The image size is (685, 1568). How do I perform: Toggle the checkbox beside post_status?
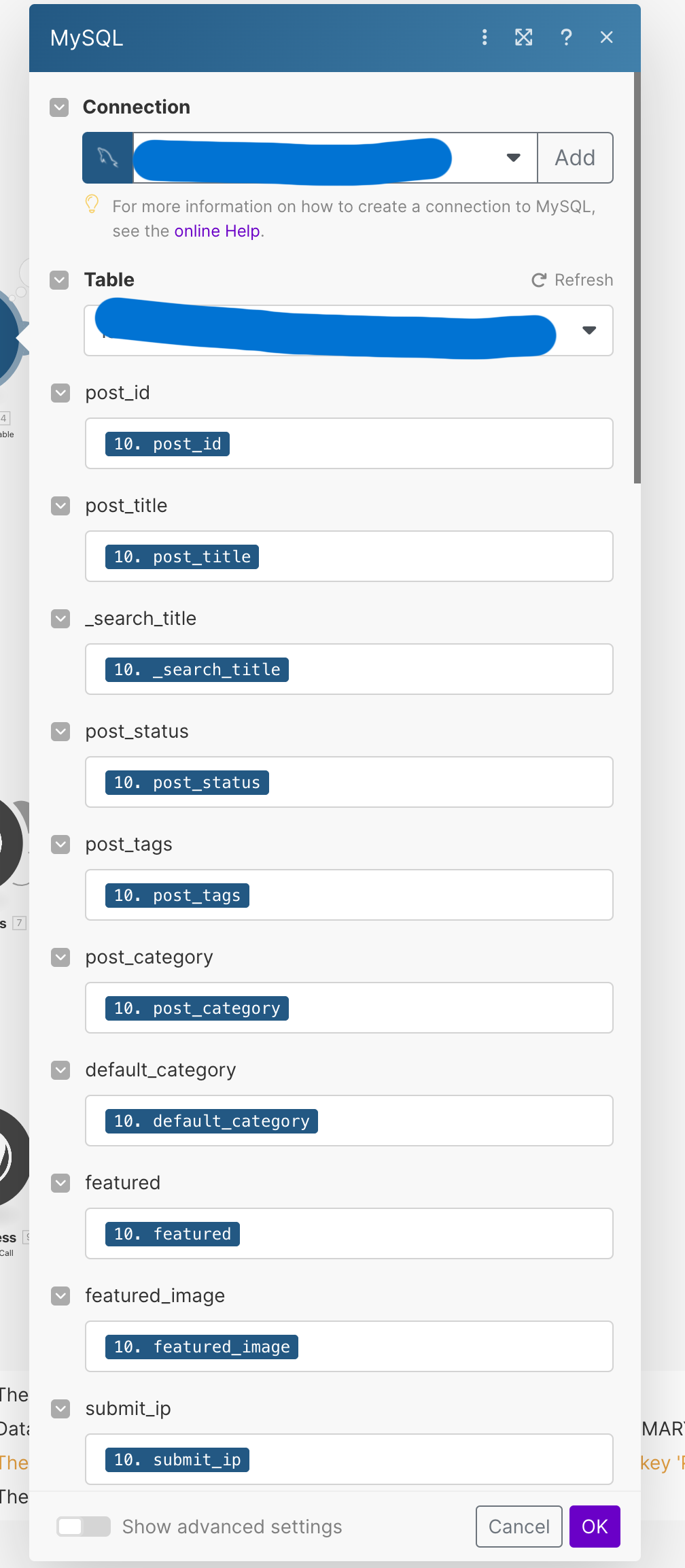[61, 732]
